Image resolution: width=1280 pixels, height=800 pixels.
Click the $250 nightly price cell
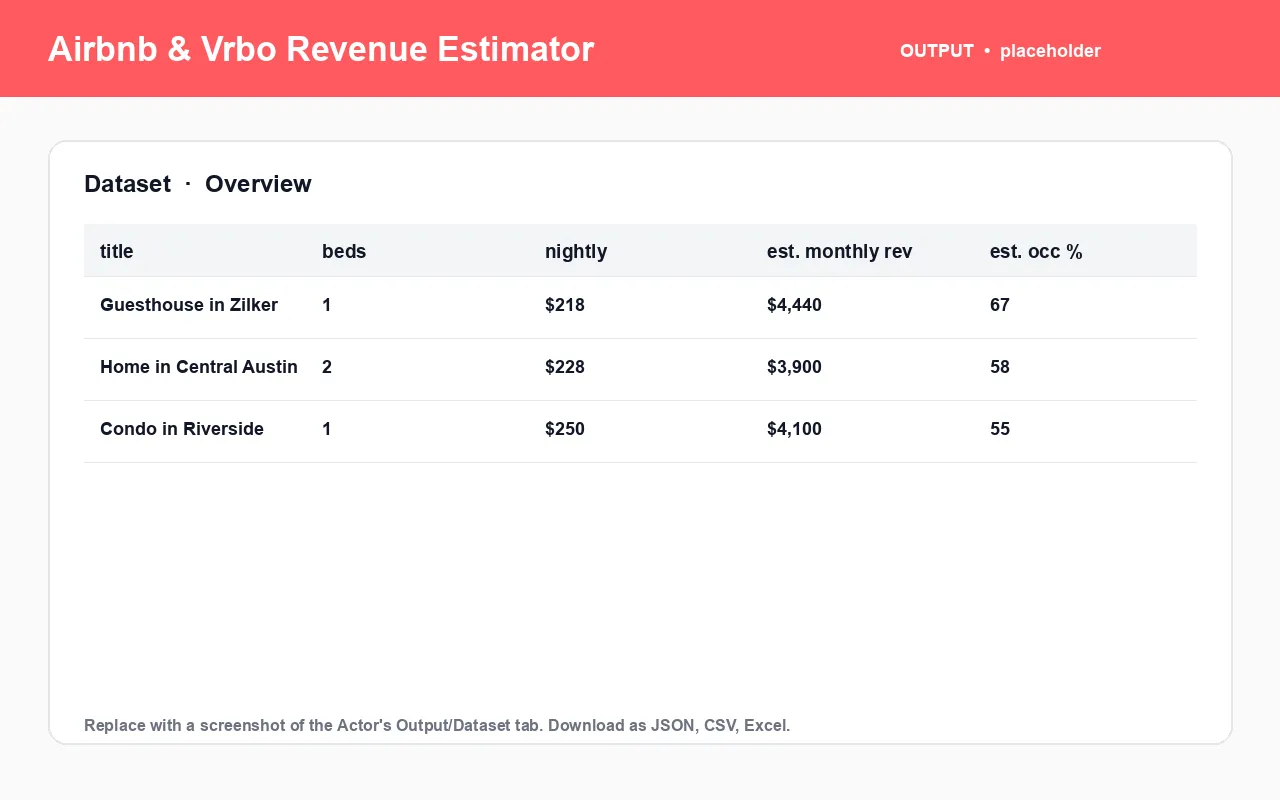565,429
